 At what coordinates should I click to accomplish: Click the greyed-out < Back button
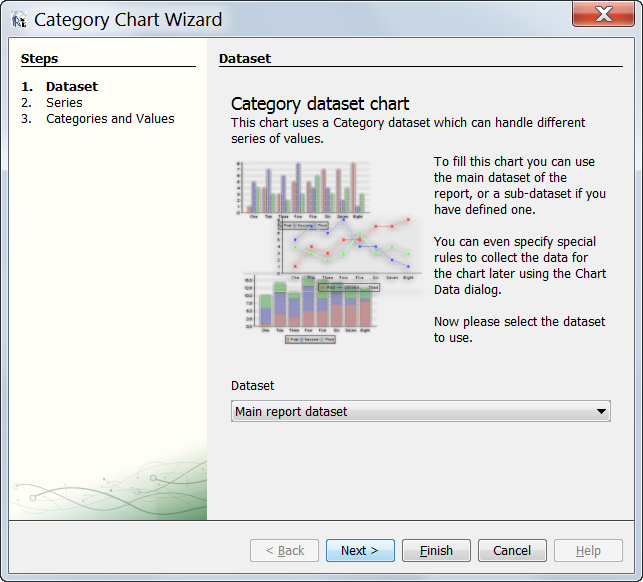tap(284, 551)
